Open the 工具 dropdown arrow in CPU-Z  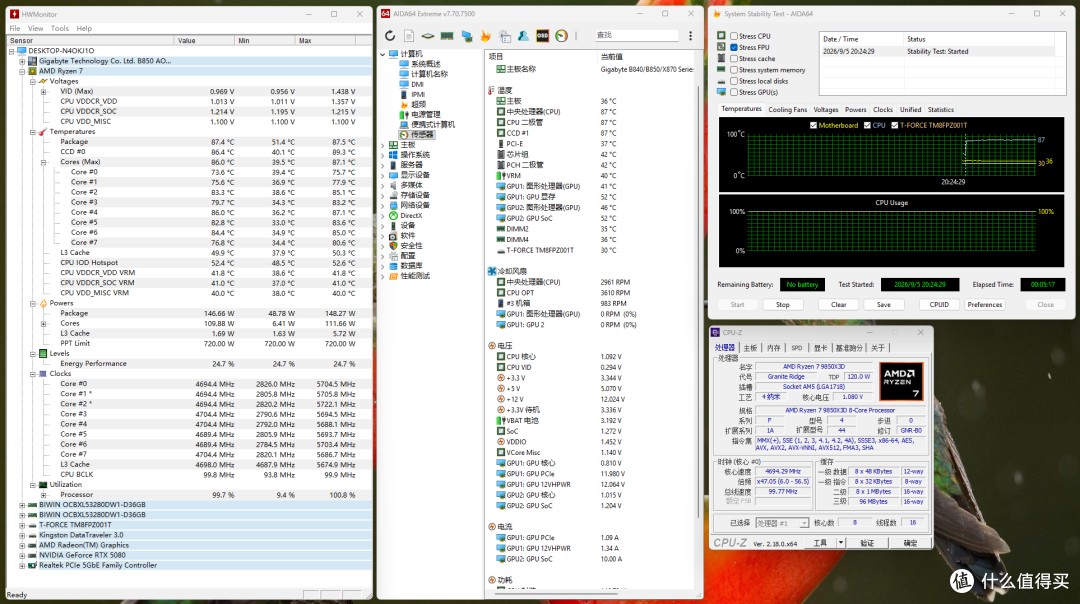[x=840, y=543]
